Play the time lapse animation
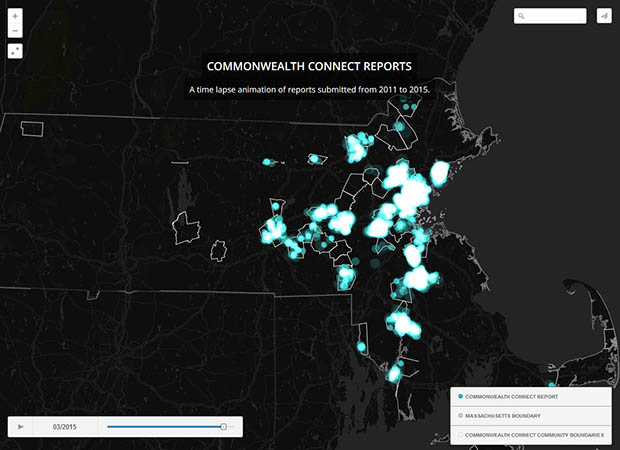The height and width of the screenshot is (450, 620). (x=21, y=427)
